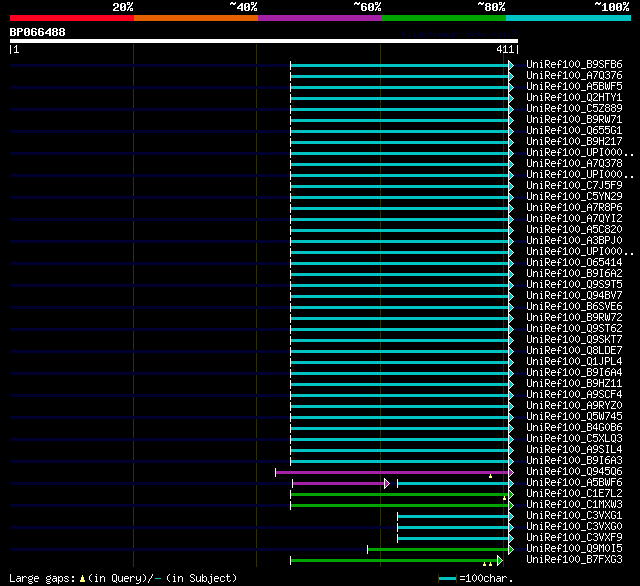Select the UniRef100_C1E7L2 label
This screenshot has height=586, width=640.
(x=574, y=494)
